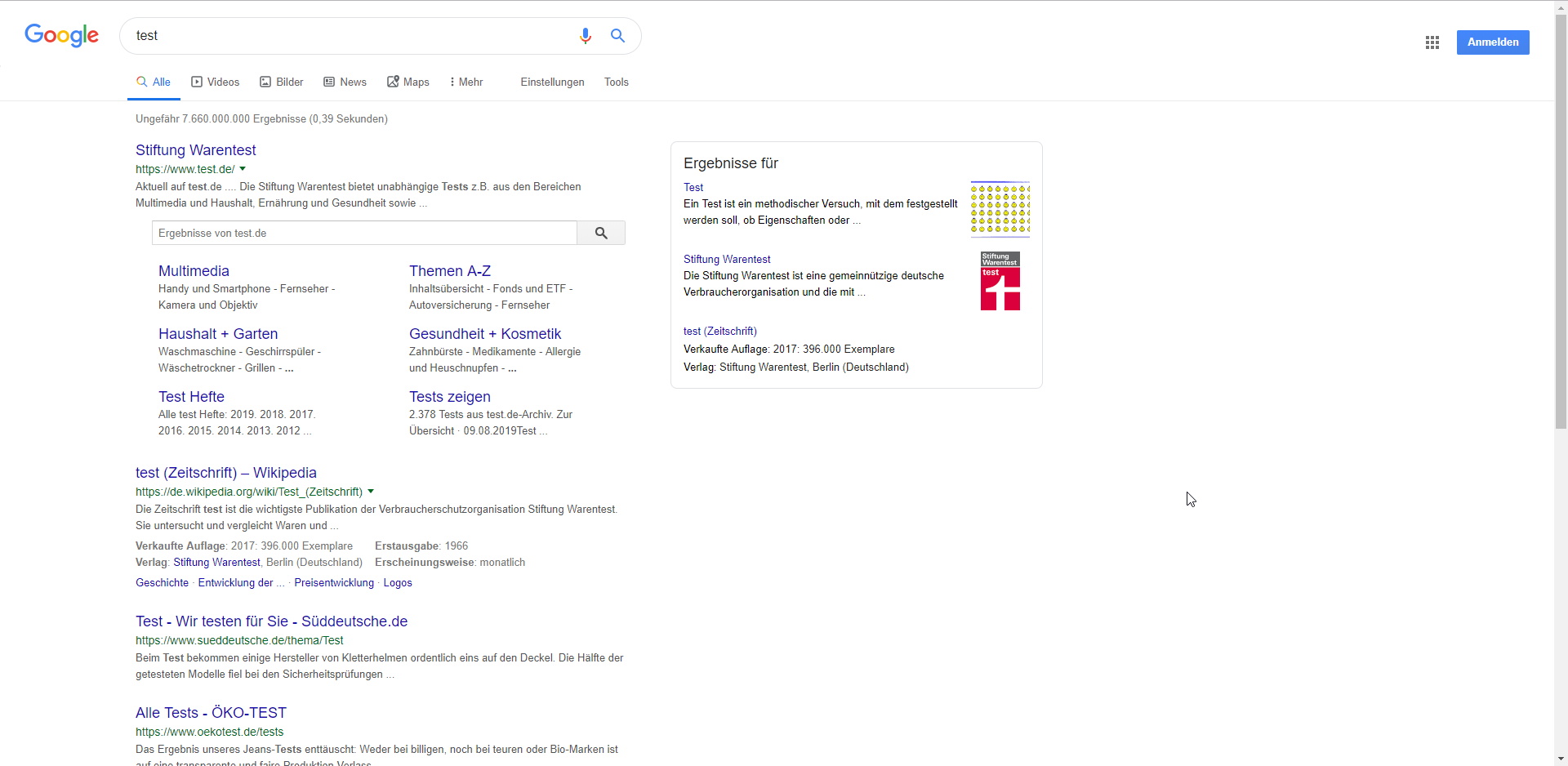The image size is (1568, 766).
Task: Jump to Preisentwicklung section link
Action: click(334, 583)
